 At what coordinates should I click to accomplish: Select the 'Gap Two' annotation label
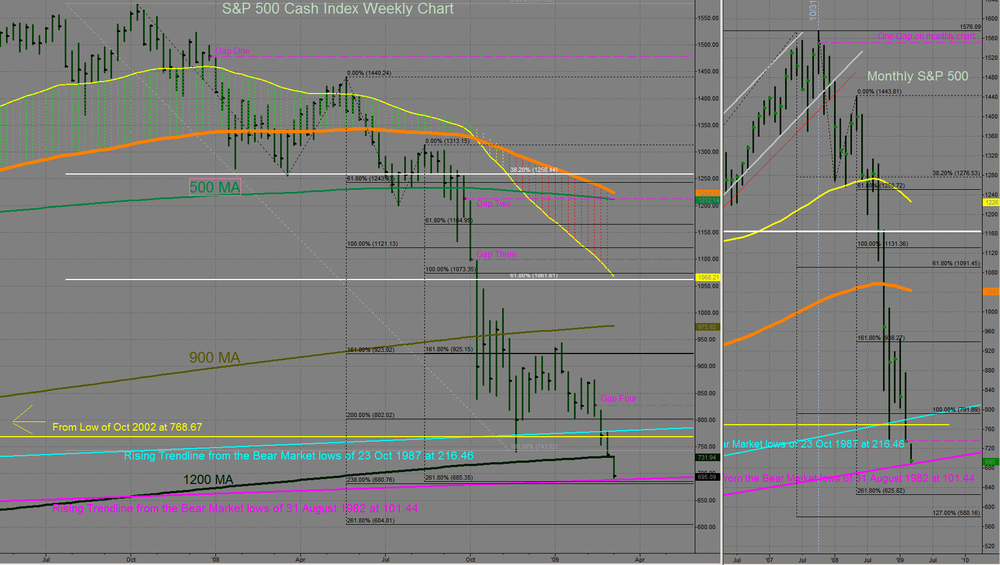(x=494, y=203)
